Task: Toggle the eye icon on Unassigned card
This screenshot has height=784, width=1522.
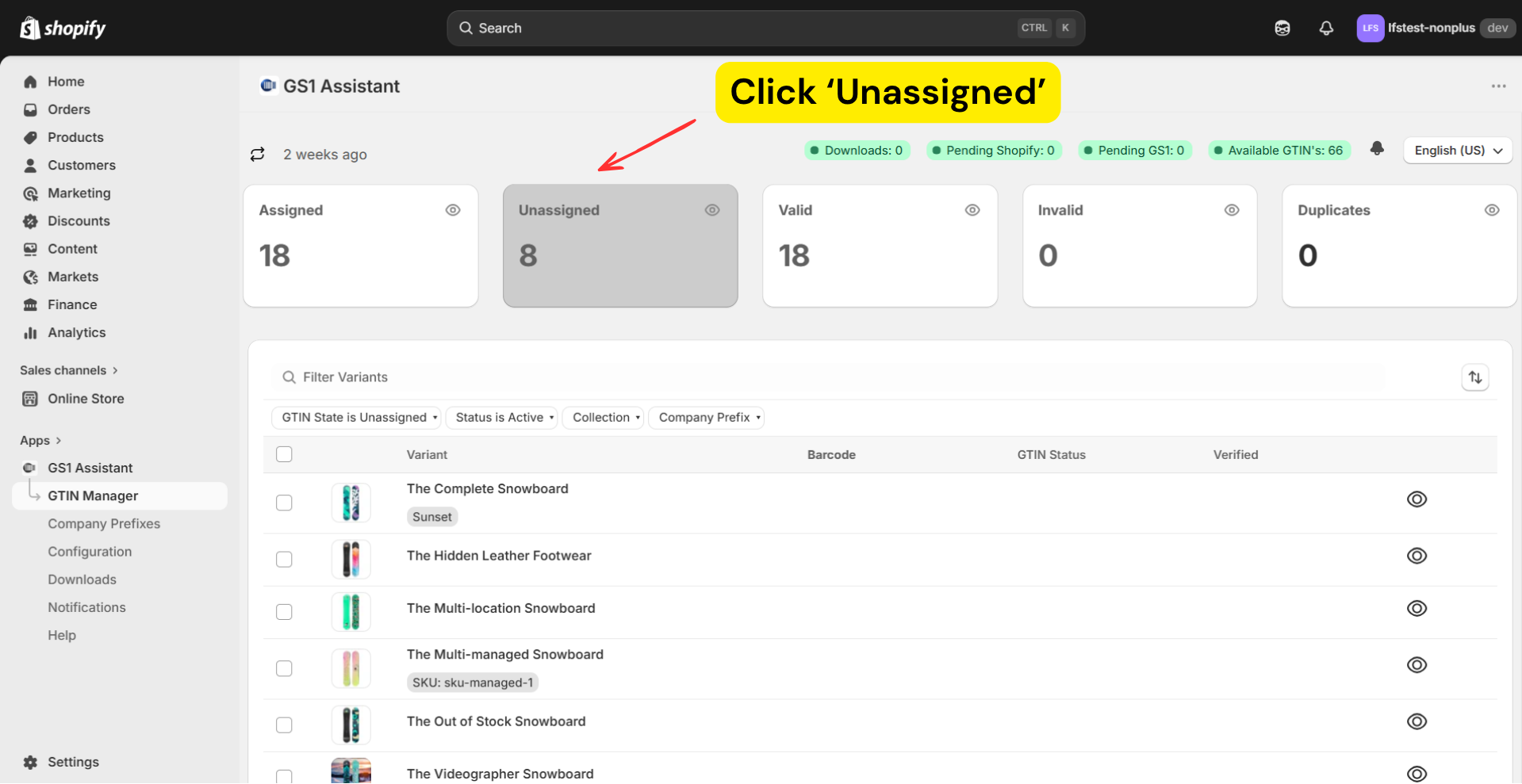Action: [712, 210]
